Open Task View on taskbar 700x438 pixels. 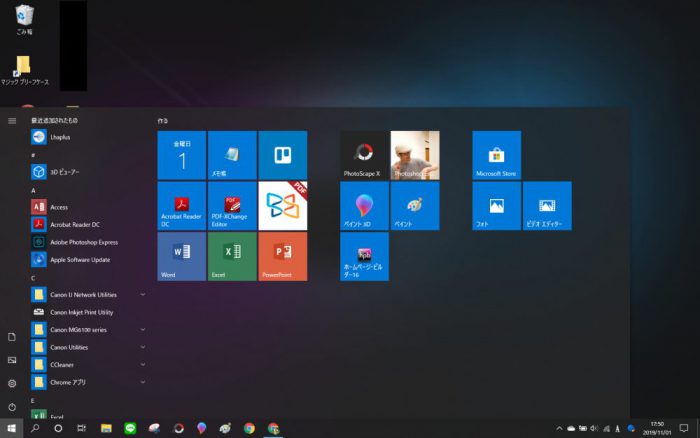82,429
